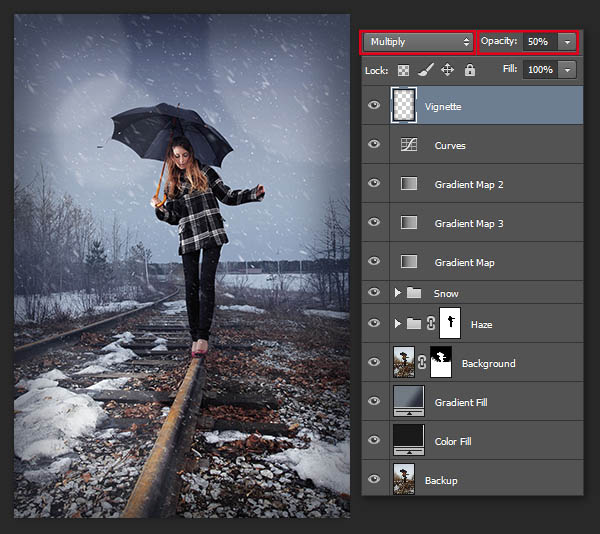This screenshot has height=534, width=600.
Task: Hide the Backup layer
Action: point(374,480)
